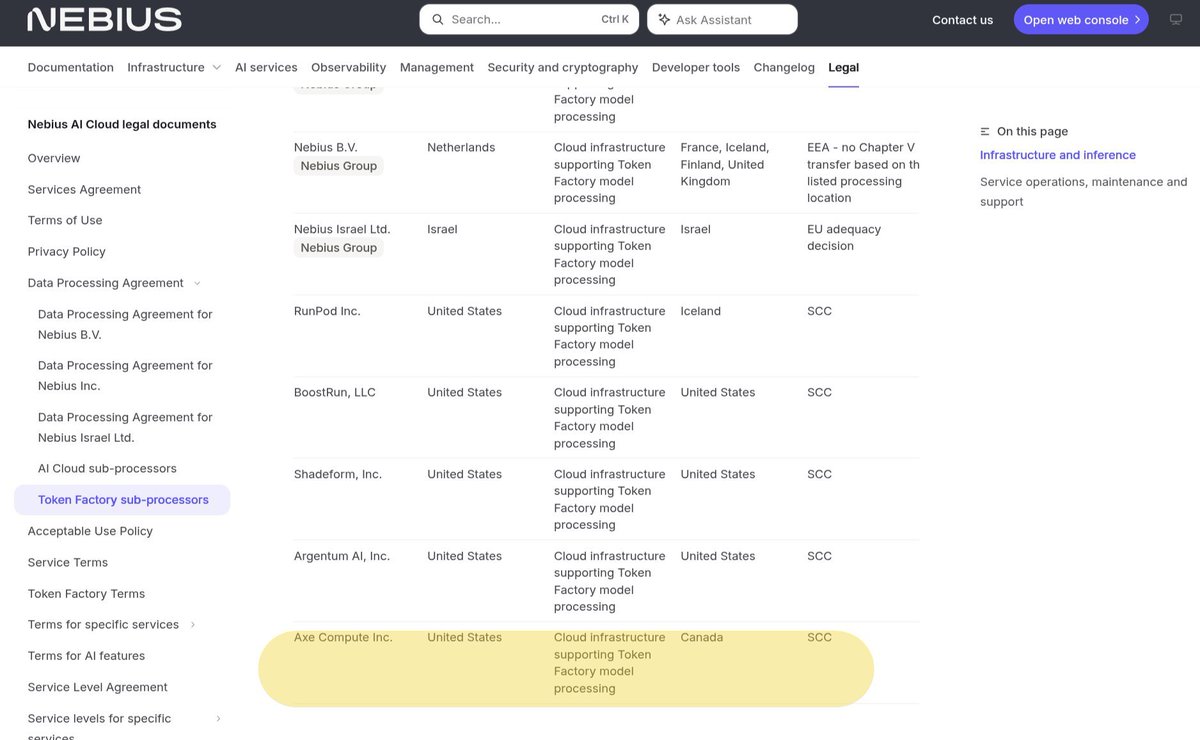Screen dimensions: 1200x740
Task: Open the Service Level Agreement page
Action: [x=98, y=687]
